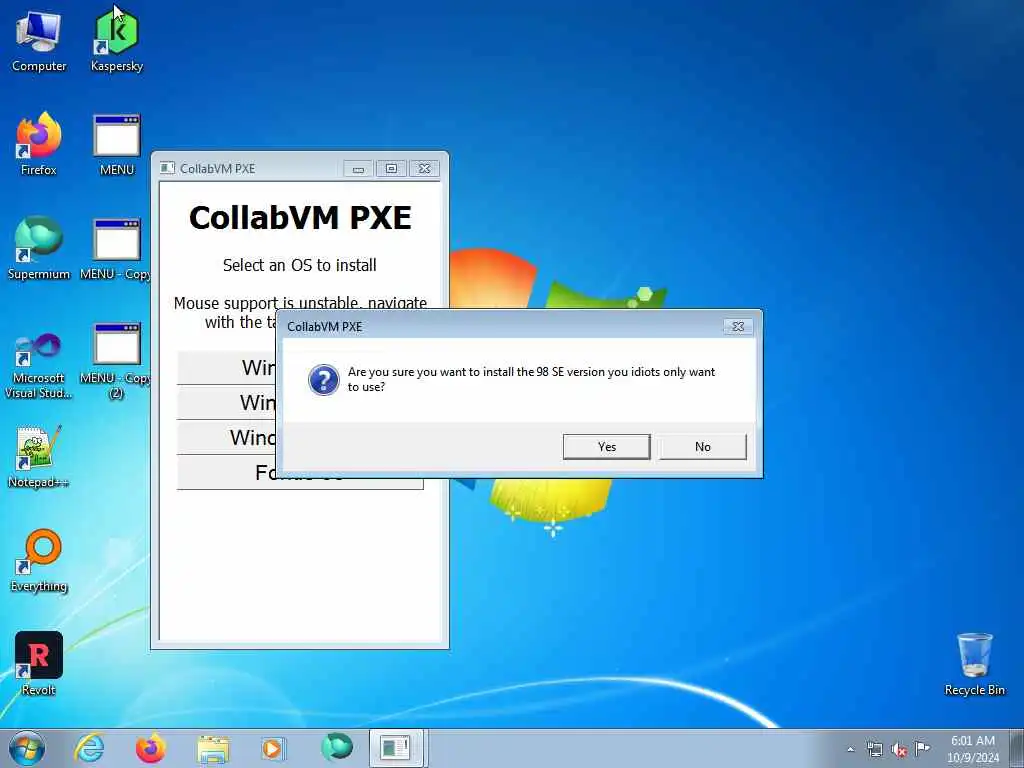The height and width of the screenshot is (768, 1024).
Task: Launch the Revolt desktop shortcut
Action: [x=39, y=664]
